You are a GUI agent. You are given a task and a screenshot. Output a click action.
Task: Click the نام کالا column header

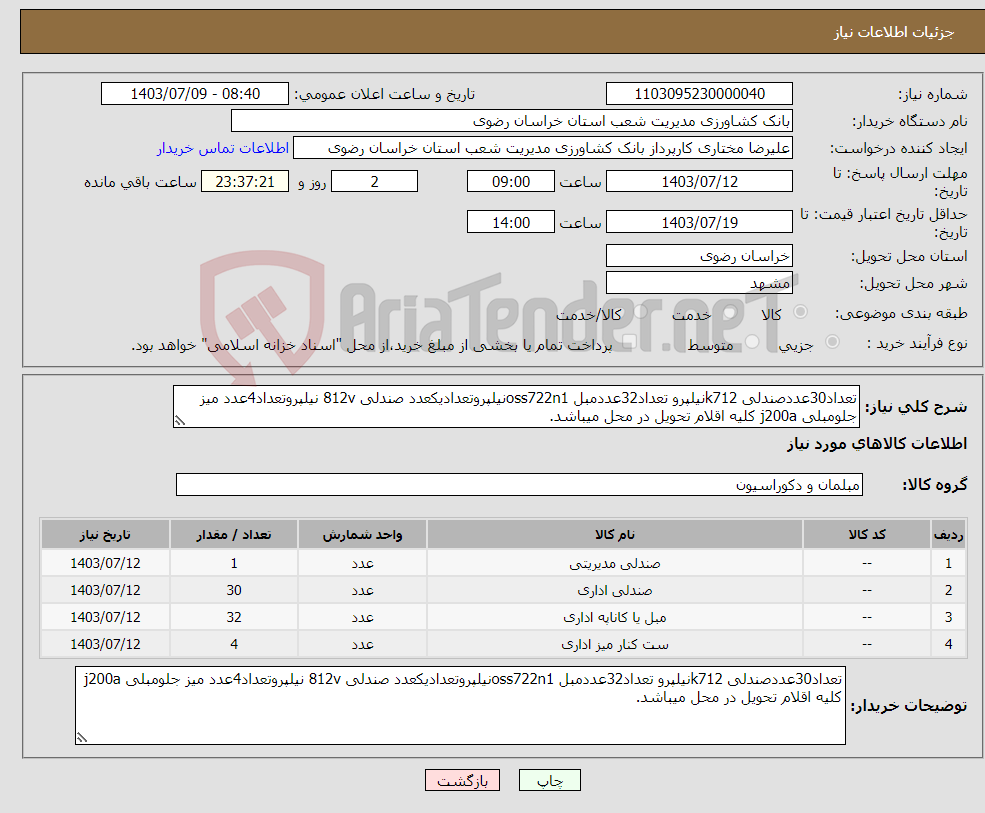[x=614, y=534]
